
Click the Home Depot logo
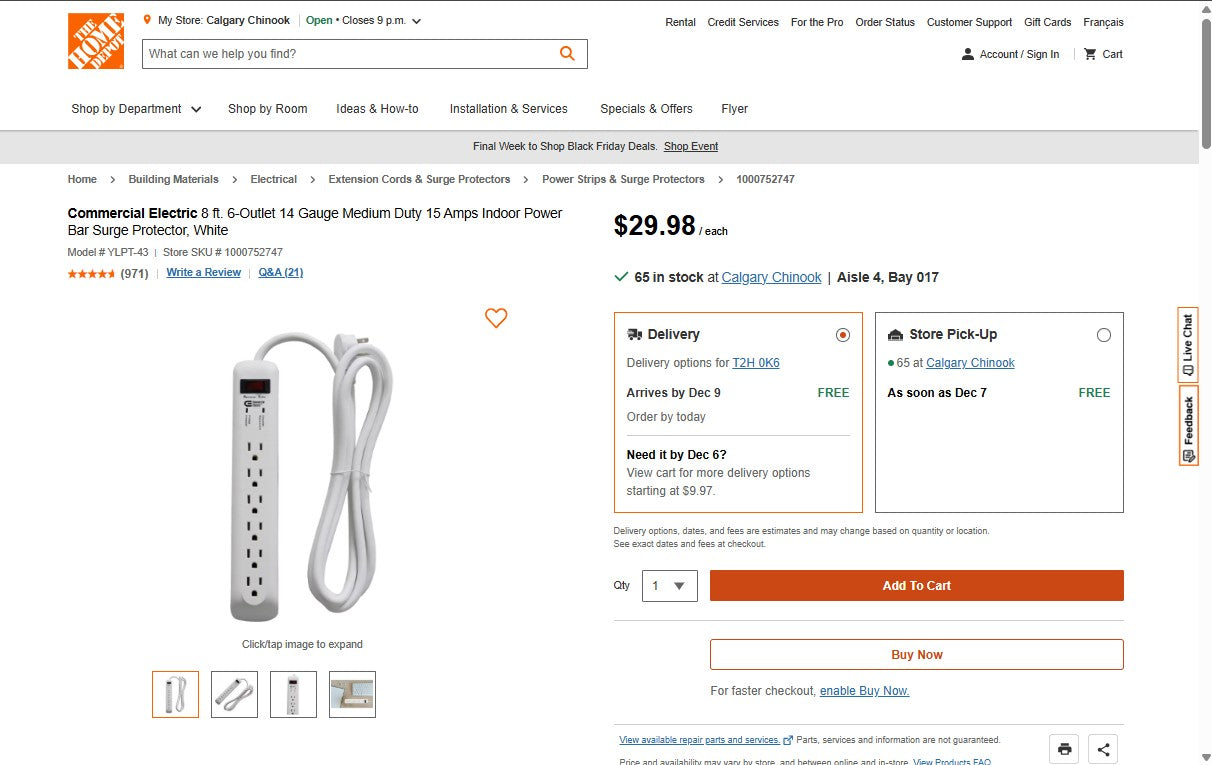[x=95, y=42]
